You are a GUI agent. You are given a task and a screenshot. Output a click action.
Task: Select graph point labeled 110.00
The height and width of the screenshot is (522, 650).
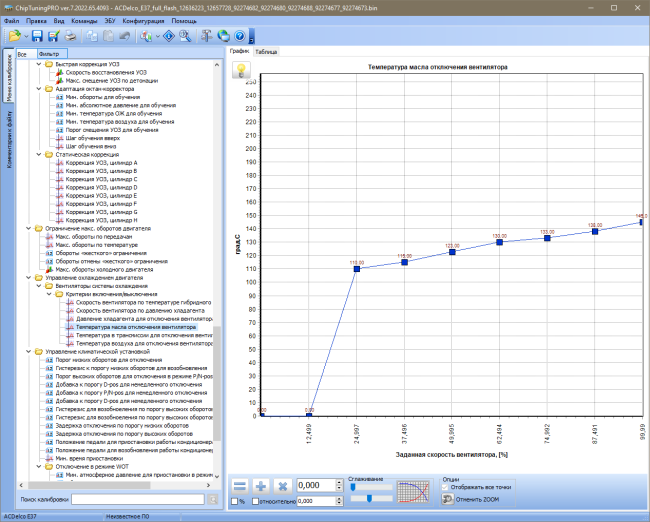357,269
